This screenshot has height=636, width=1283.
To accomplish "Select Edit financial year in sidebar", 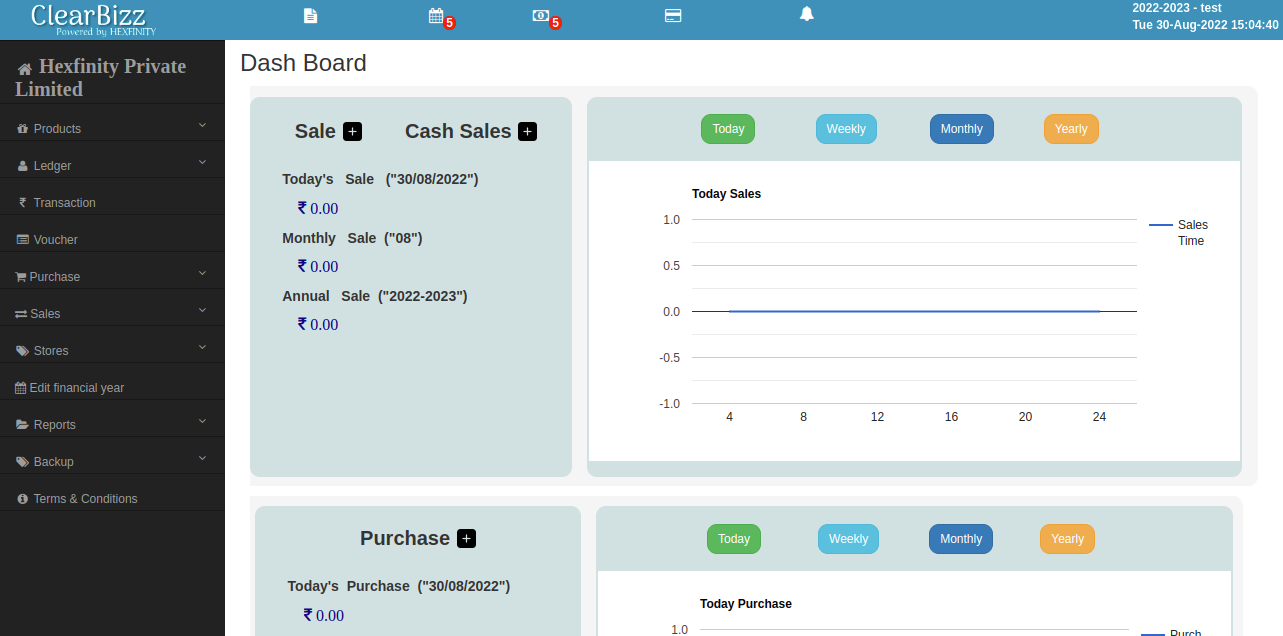I will (76, 388).
